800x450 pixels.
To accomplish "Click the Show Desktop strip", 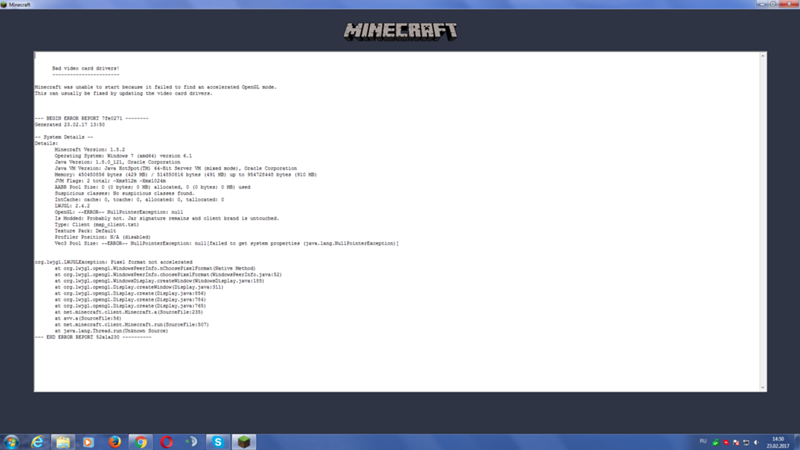I will coord(797,442).
